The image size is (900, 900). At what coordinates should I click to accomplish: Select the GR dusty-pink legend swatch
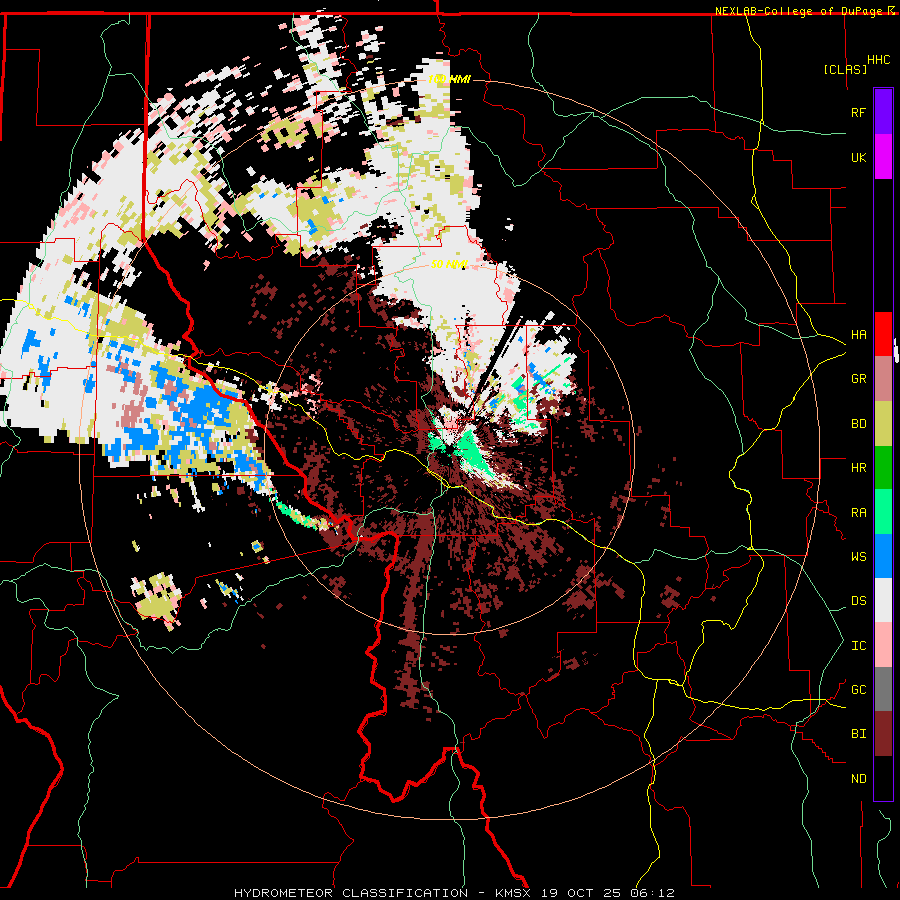883,379
